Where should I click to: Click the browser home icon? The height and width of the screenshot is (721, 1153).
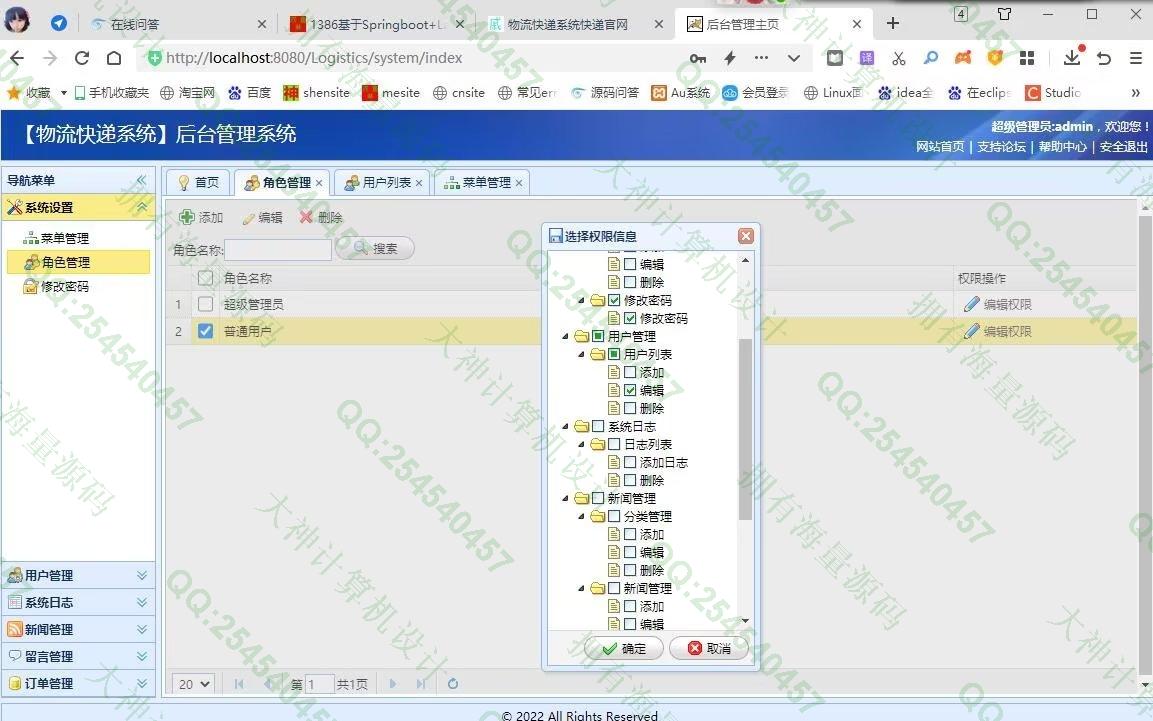pos(114,58)
